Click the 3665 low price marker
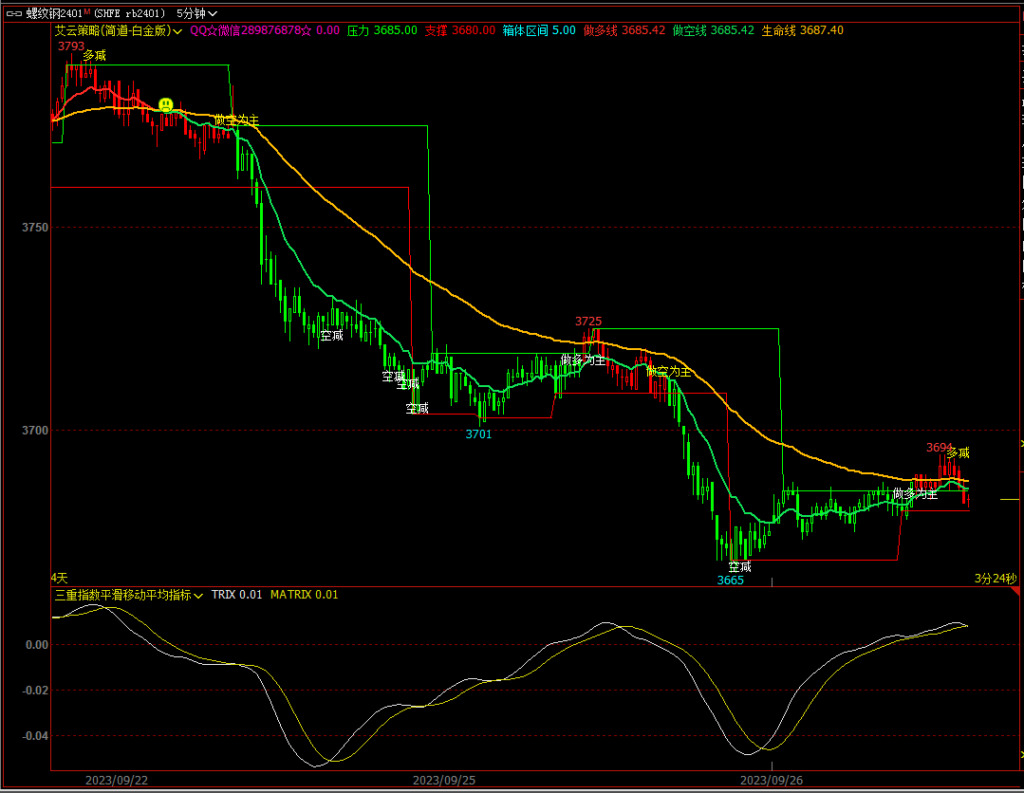 click(x=730, y=579)
